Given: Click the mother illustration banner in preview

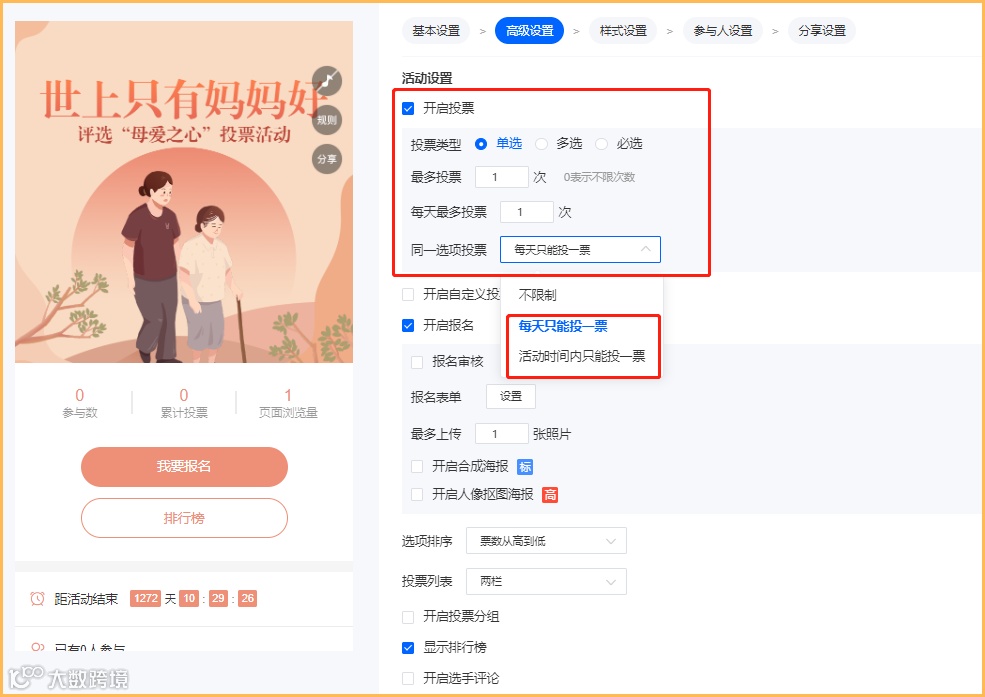Looking at the screenshot, I should 184,192.
